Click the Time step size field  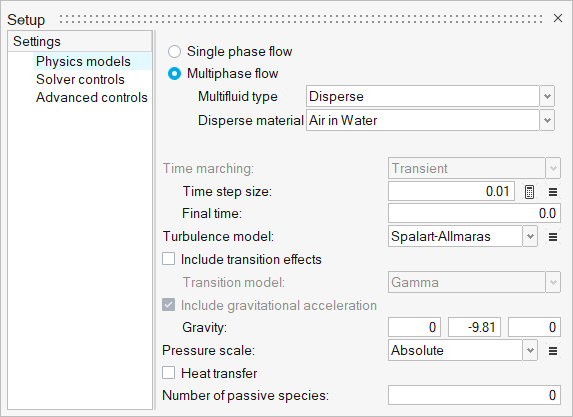(x=451, y=191)
